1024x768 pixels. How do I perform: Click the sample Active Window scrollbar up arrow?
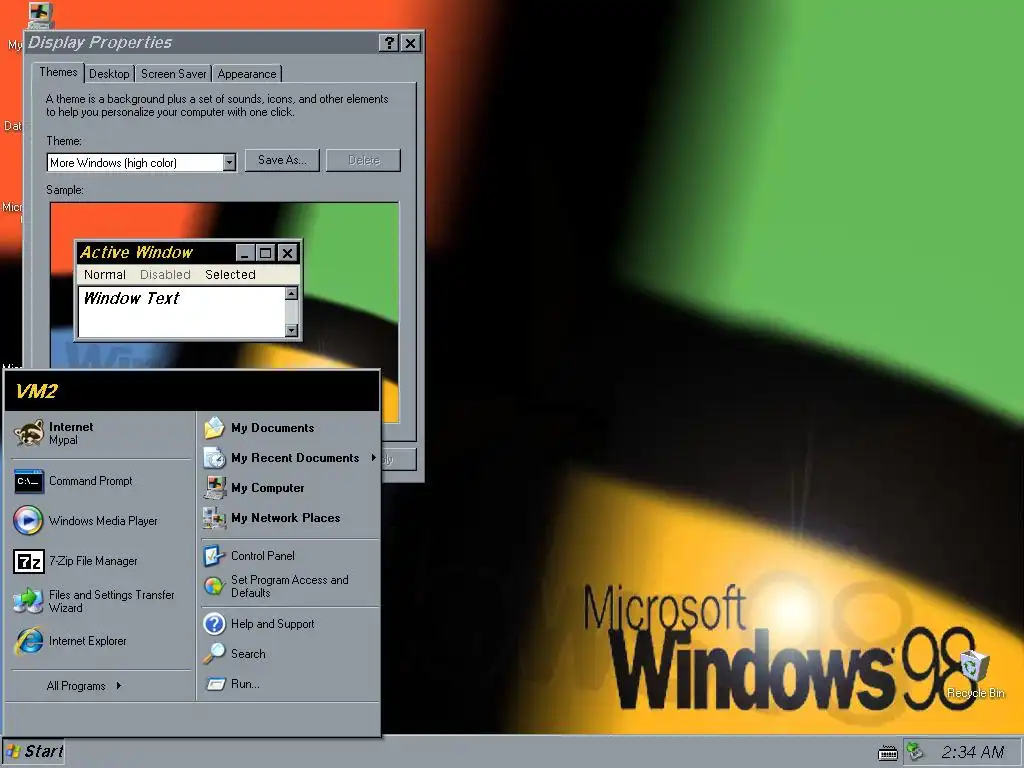coord(292,293)
